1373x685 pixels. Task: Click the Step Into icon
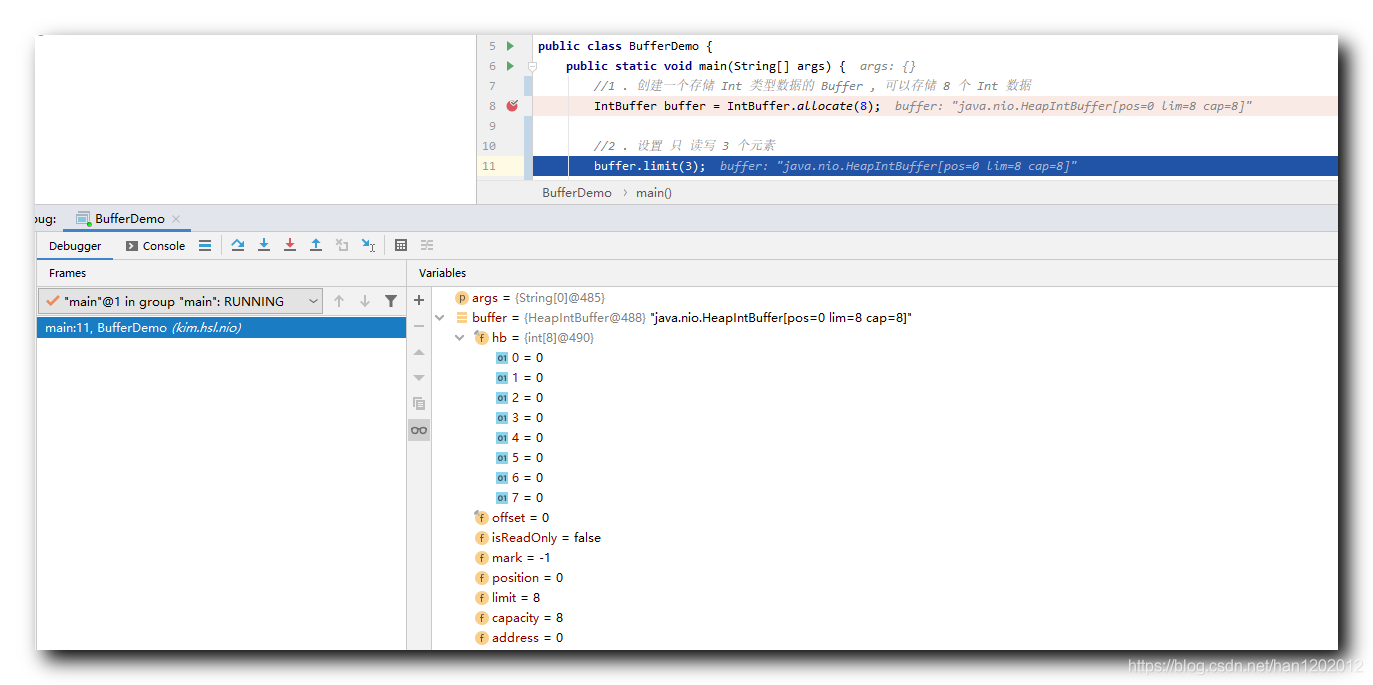tap(264, 245)
